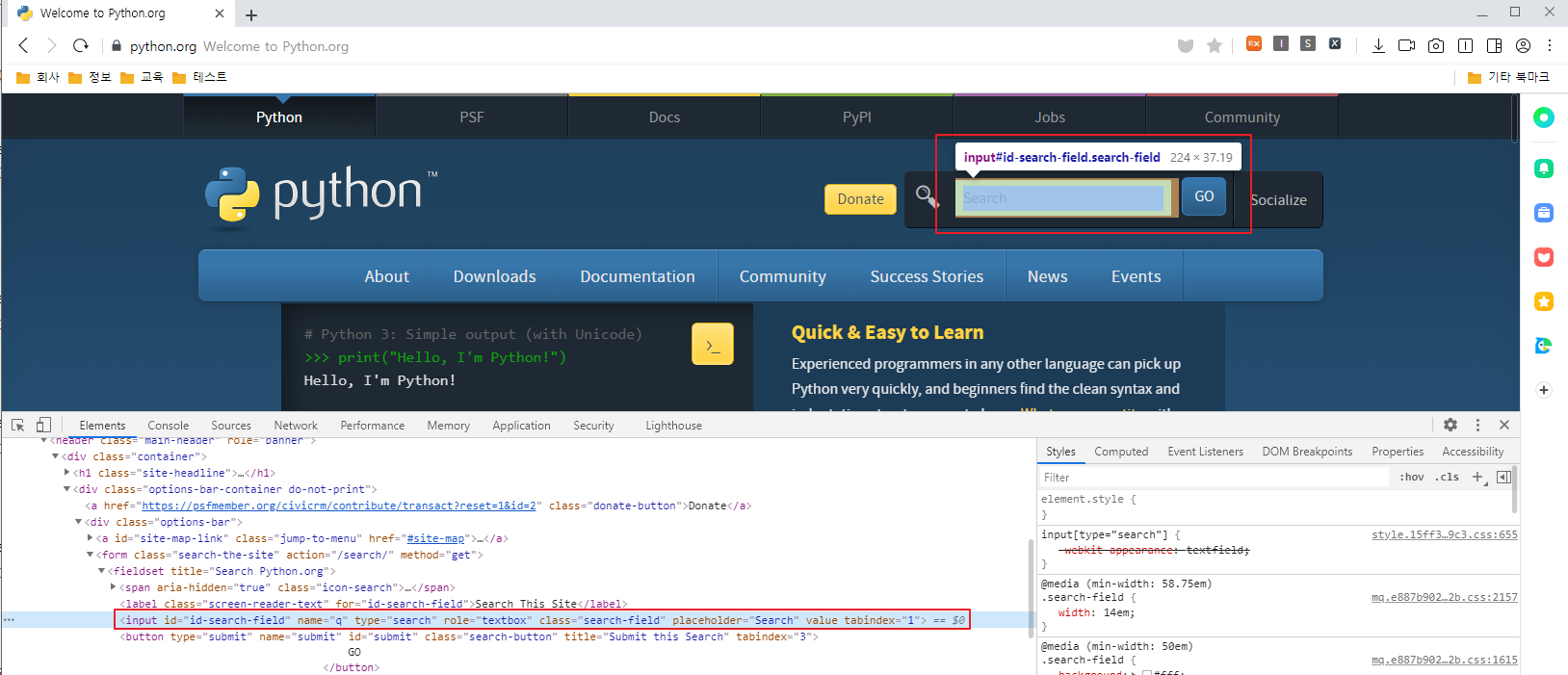The image size is (1568, 675).
Task: Open the PyPI top navigation link
Action: 856,117
